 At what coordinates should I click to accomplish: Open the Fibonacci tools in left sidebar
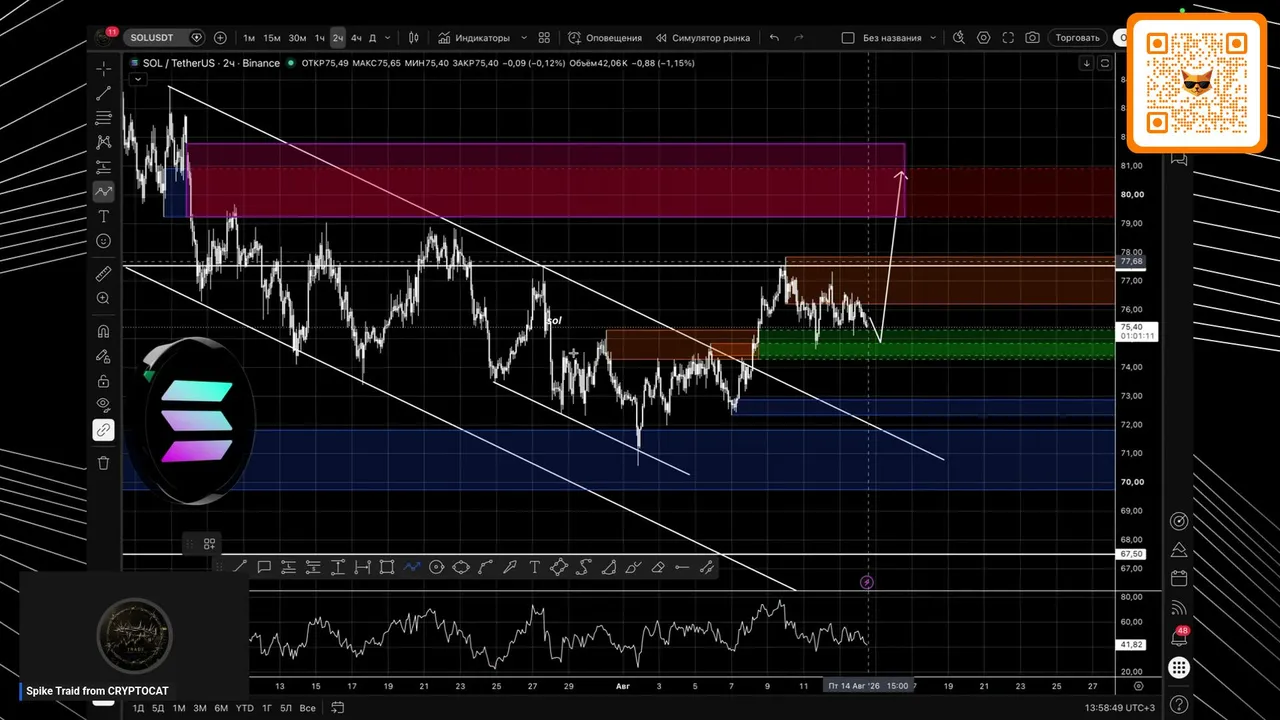104,118
